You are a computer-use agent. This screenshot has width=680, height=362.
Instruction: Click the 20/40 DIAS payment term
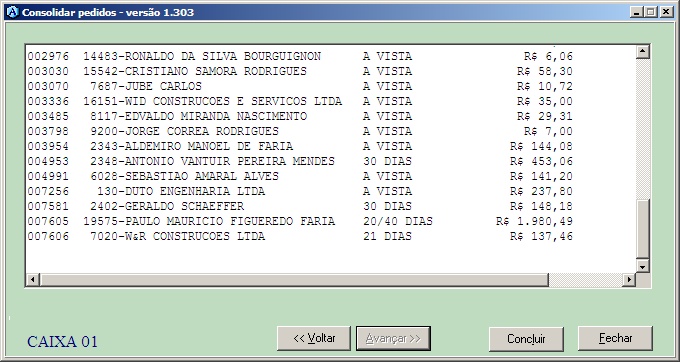coord(398,222)
